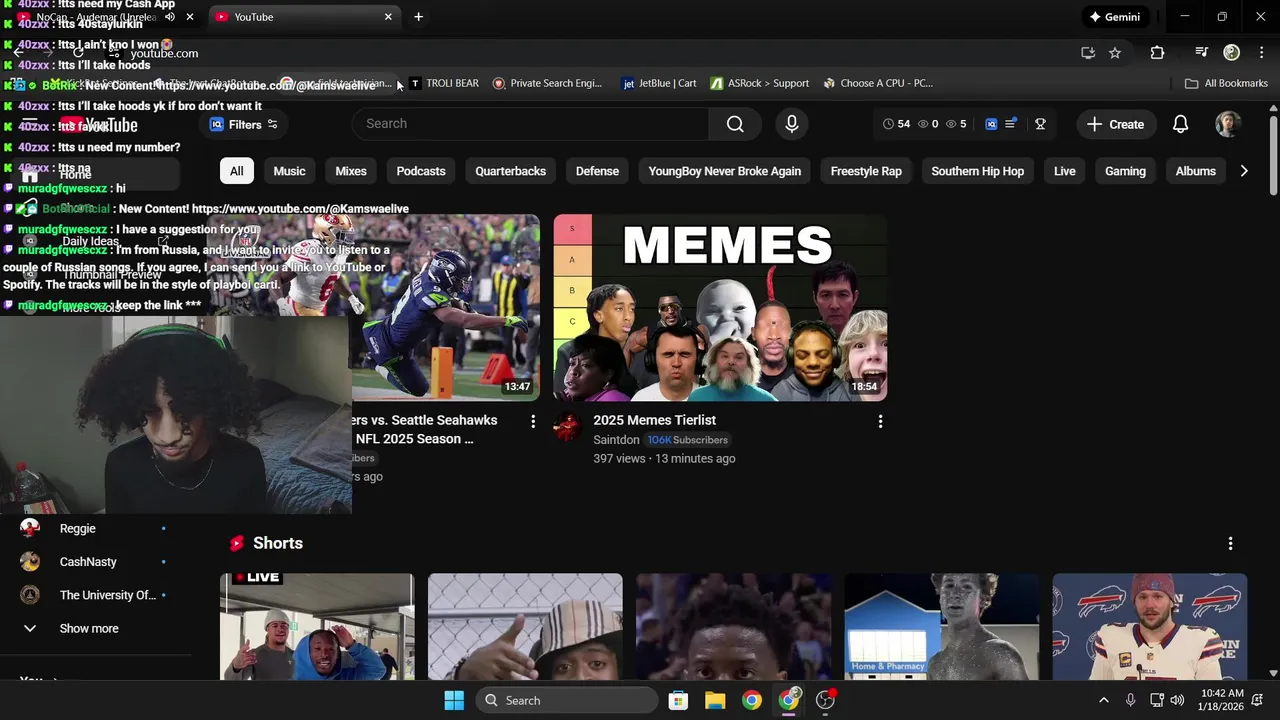This screenshot has width=1280, height=720.
Task: Select the Podcasts filter chip
Action: tap(421, 171)
